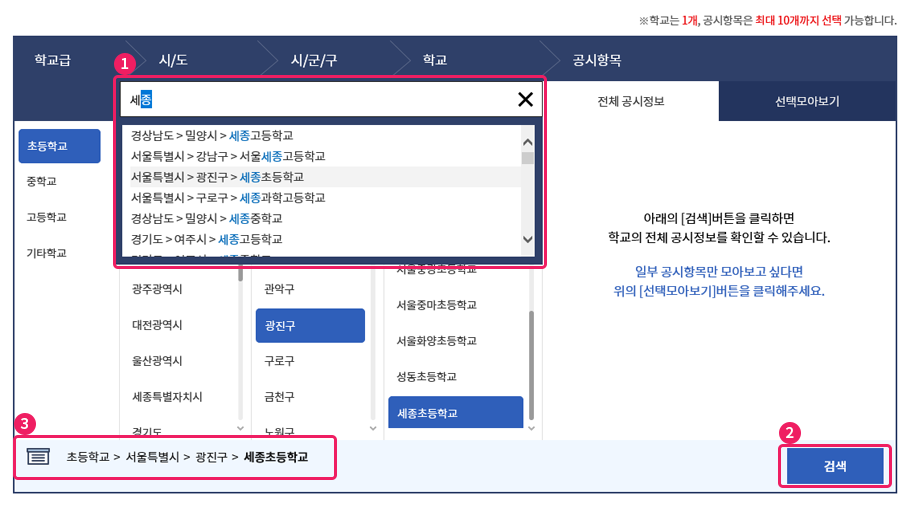This screenshot has height=510, width=915.
Task: Select 고등학교 school level
Action: [47, 217]
